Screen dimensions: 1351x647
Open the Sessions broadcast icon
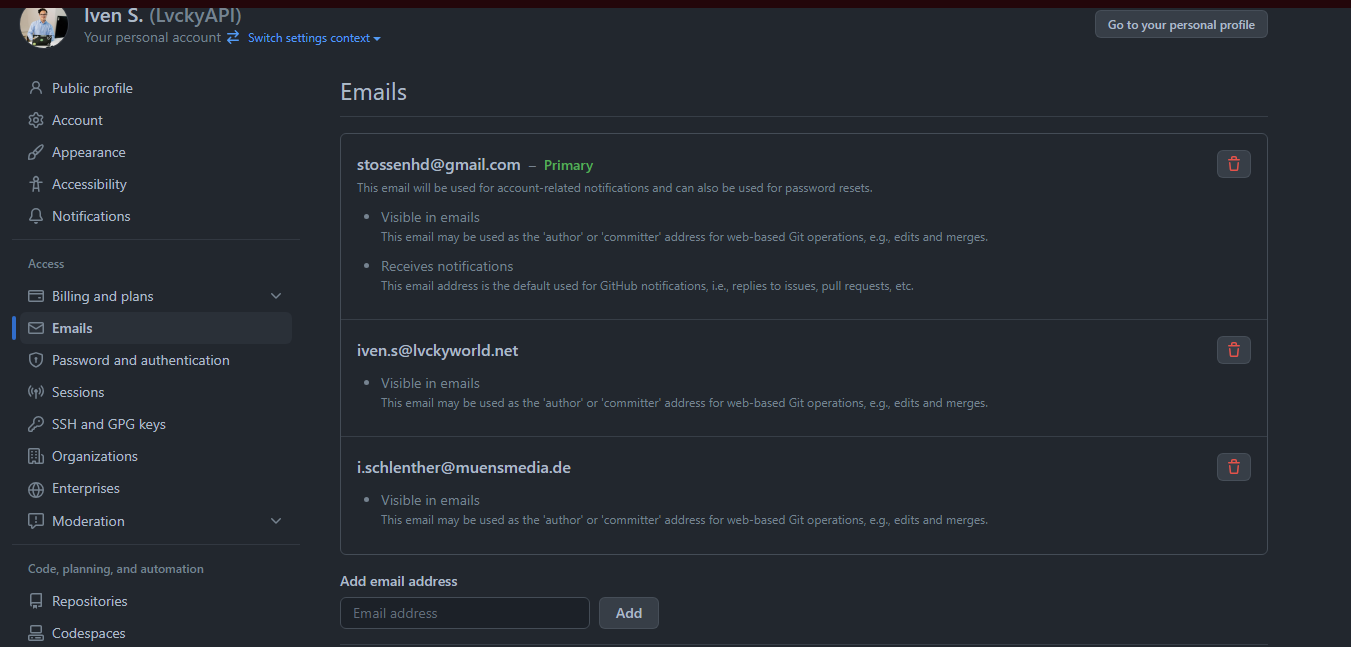point(36,392)
